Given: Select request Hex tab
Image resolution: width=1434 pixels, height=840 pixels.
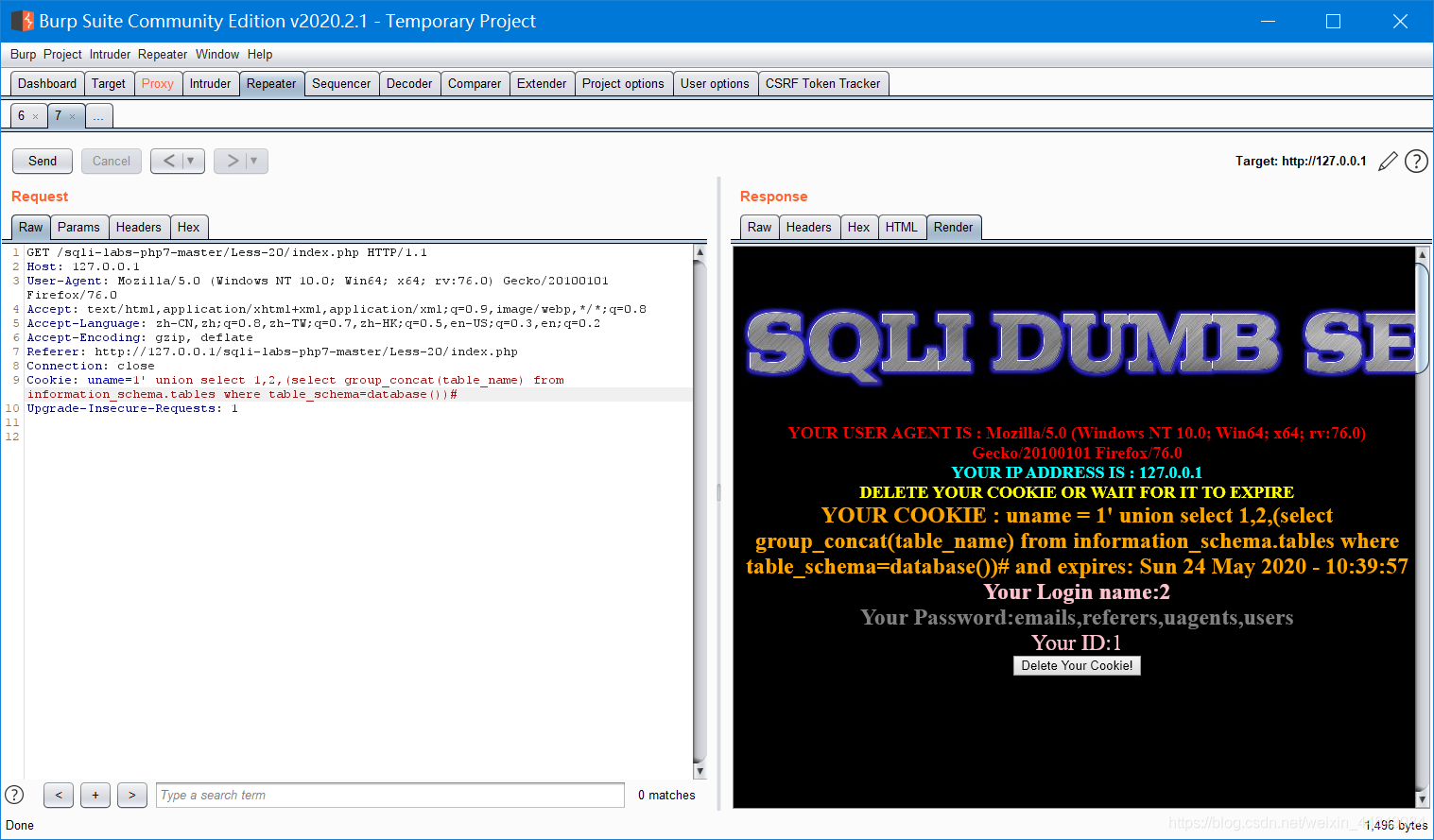Looking at the screenshot, I should click(x=189, y=227).
